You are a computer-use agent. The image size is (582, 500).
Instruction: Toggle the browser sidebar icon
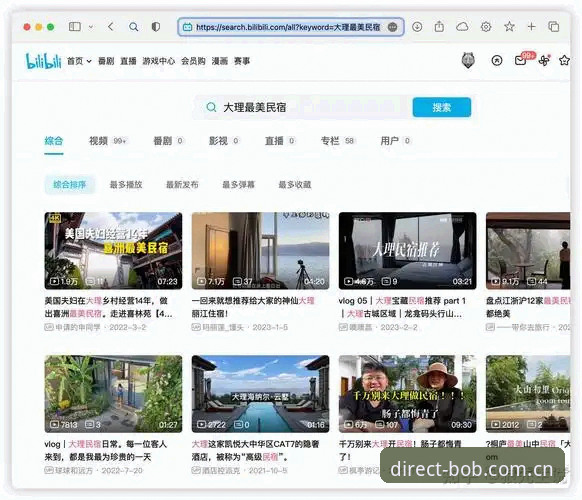pyautogui.click(x=75, y=27)
